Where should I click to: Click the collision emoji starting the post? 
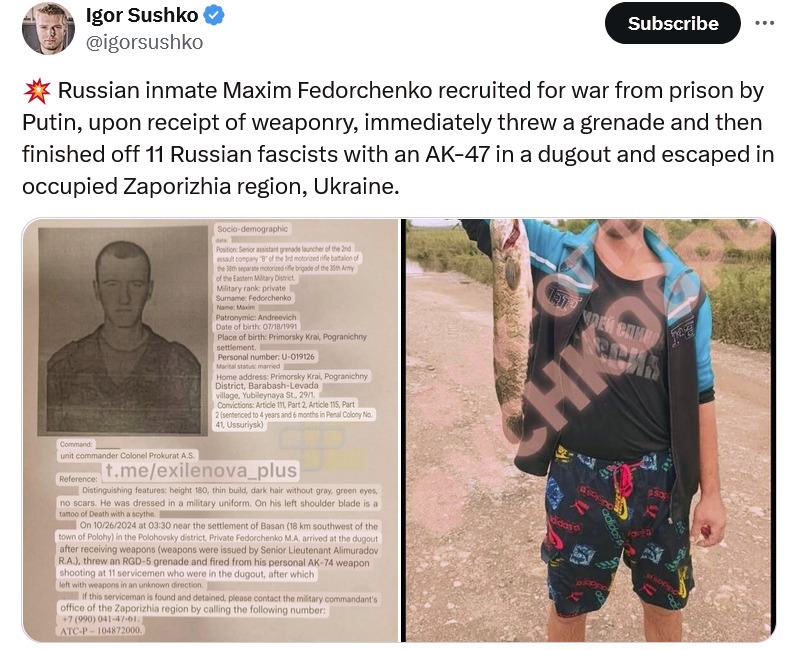37,91
